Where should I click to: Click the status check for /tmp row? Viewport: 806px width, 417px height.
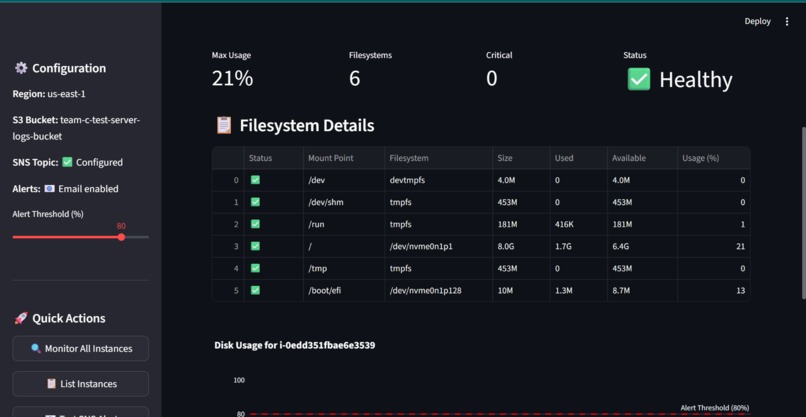(x=255, y=268)
